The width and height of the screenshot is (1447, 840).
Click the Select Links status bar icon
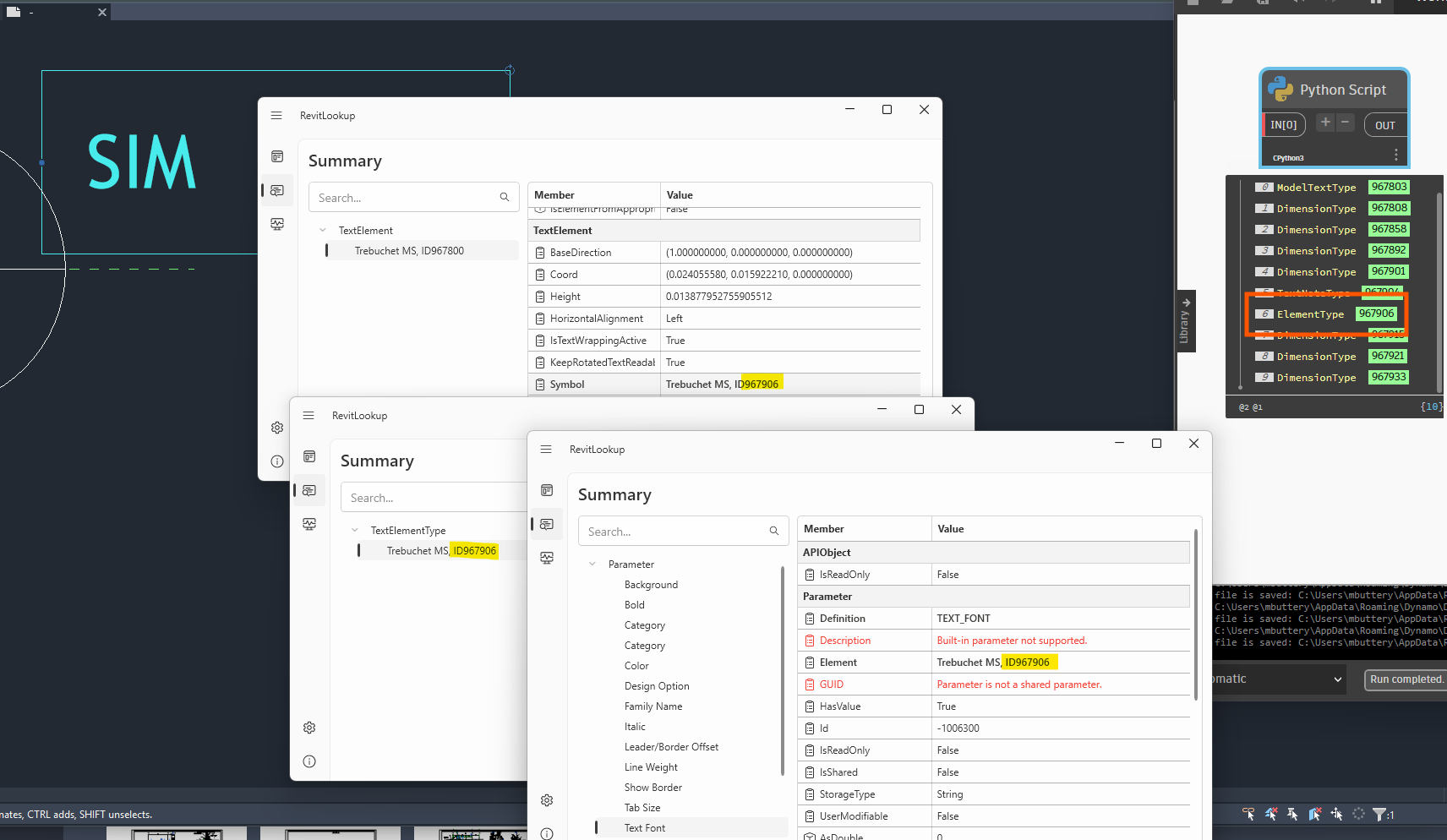click(x=1248, y=814)
